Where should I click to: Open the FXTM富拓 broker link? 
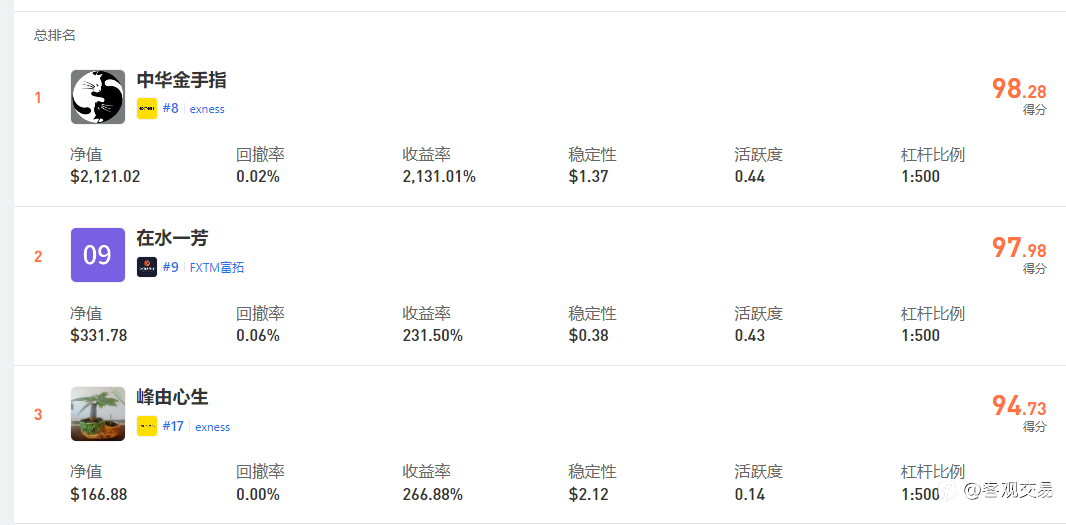tap(217, 267)
